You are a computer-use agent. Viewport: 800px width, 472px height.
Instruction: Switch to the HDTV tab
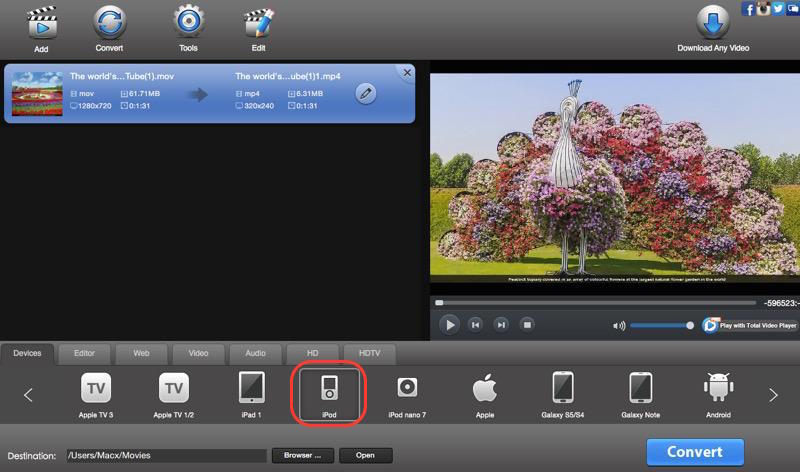[369, 353]
